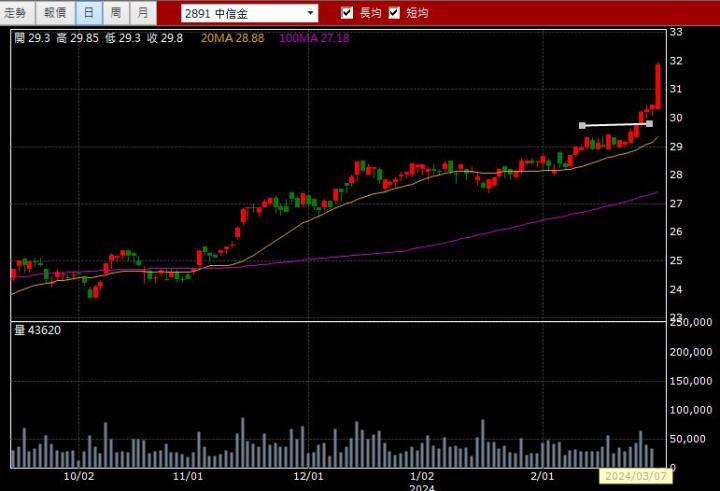The image size is (720, 491).
Task: Click the 12/01 date axis label
Action: click(x=308, y=476)
